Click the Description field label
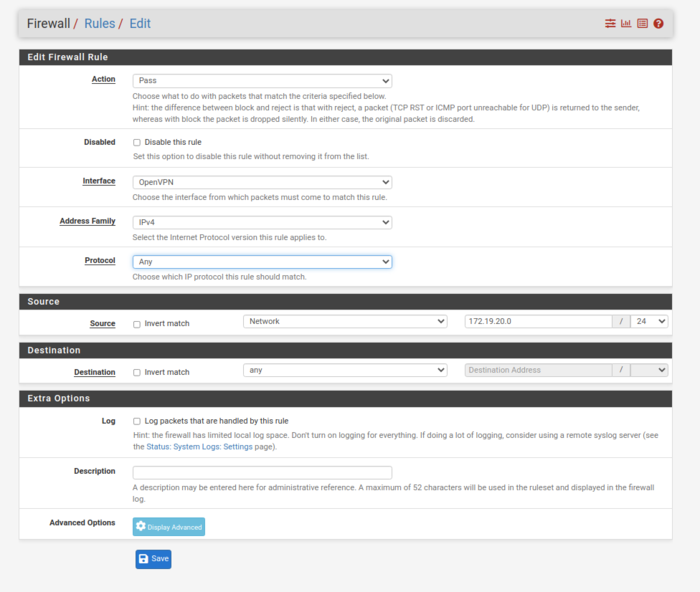700x592 pixels. point(95,471)
